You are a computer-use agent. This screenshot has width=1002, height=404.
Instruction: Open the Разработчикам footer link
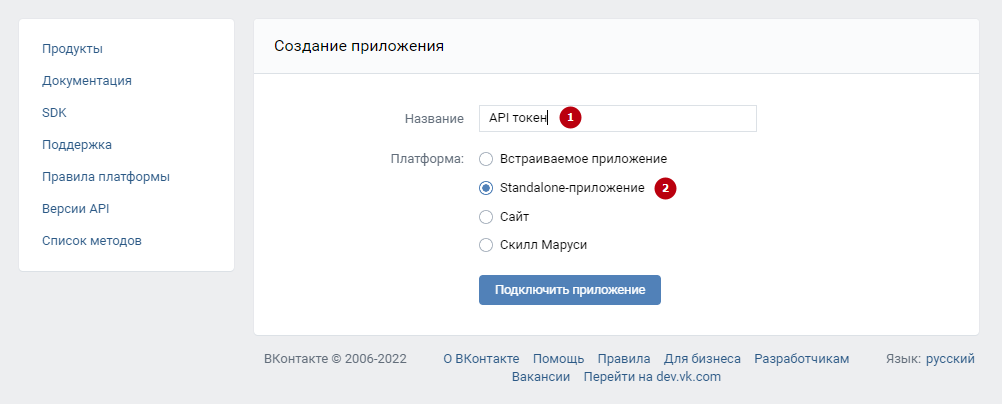(x=801, y=359)
